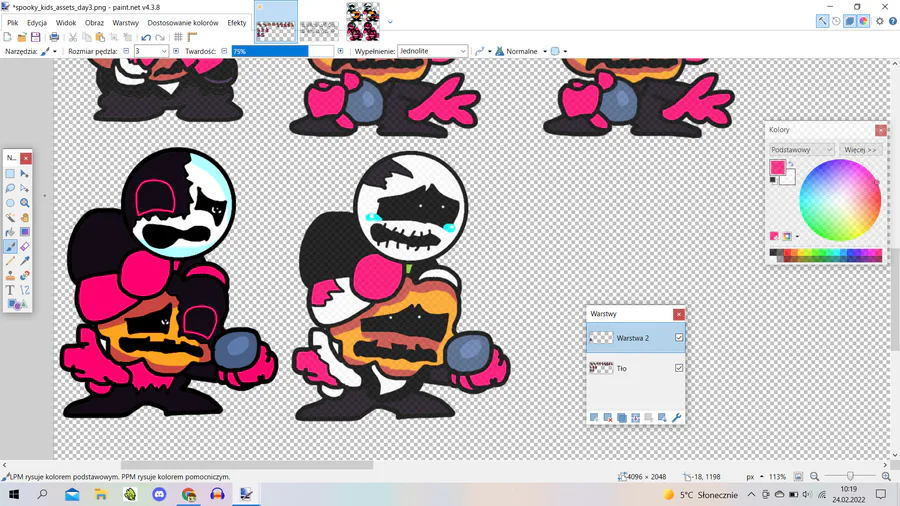The image size is (900, 506).
Task: Add a new layer in Warstwy panel
Action: [594, 418]
